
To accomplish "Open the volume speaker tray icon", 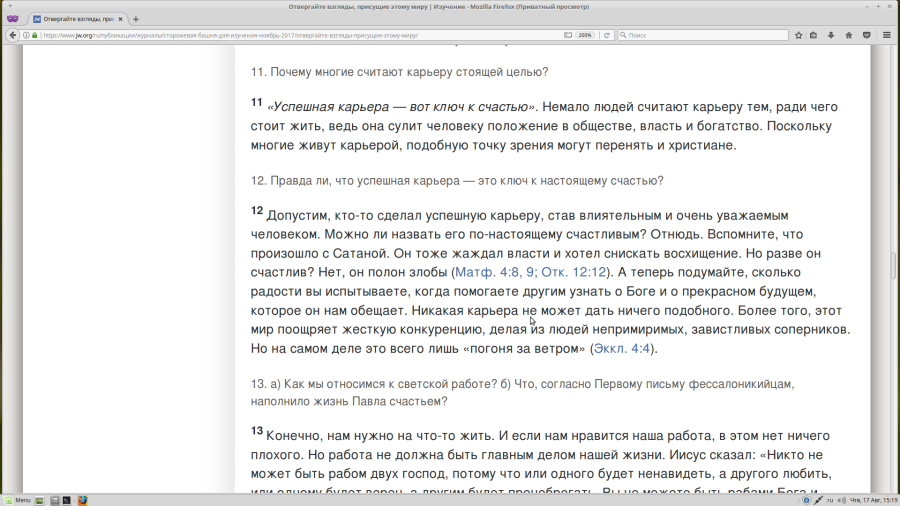I will [841, 500].
